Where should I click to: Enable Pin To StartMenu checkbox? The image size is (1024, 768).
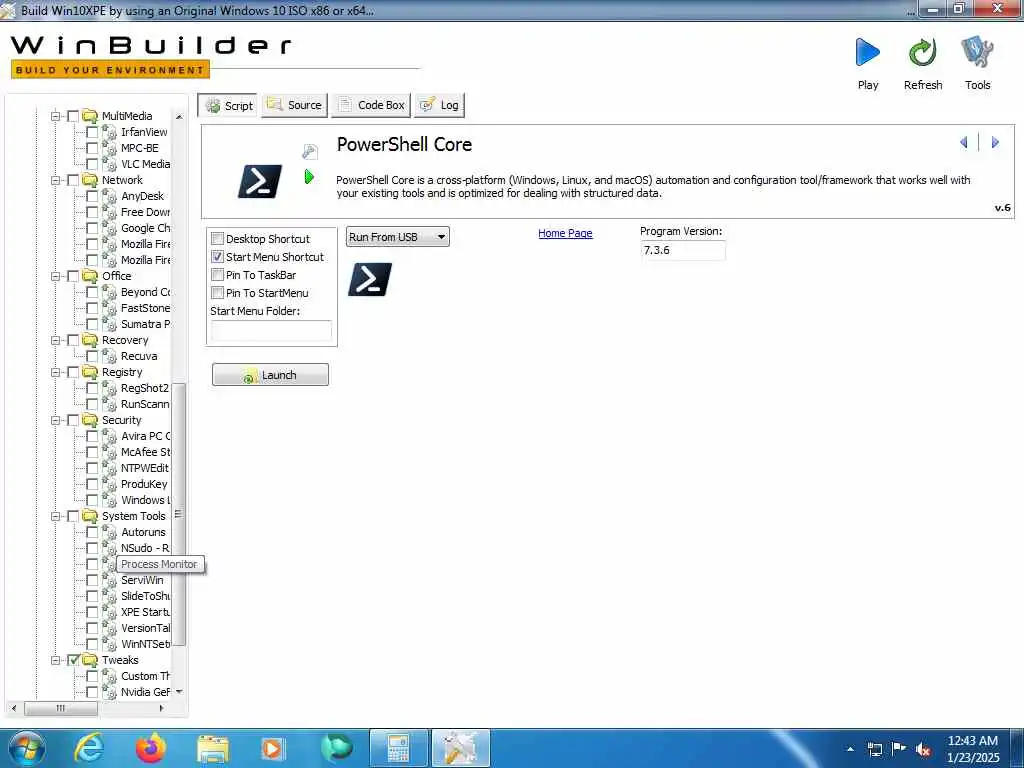[217, 293]
